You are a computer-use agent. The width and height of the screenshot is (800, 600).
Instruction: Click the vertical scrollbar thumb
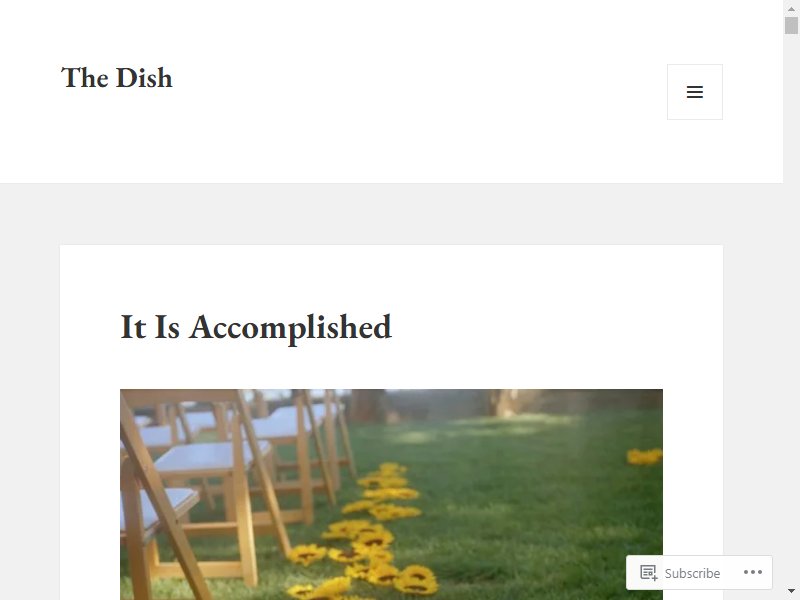coord(791,25)
